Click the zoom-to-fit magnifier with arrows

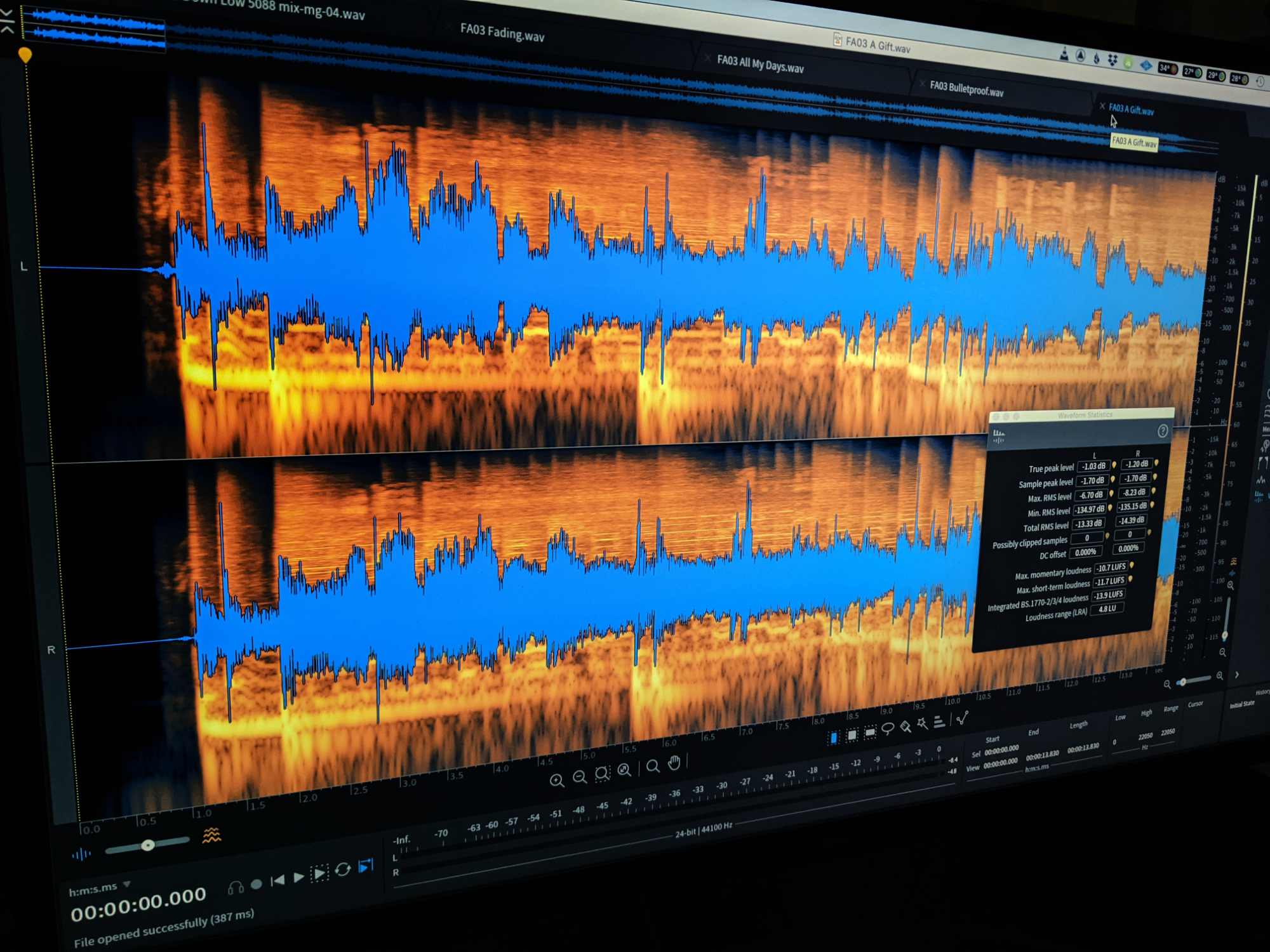click(x=625, y=770)
